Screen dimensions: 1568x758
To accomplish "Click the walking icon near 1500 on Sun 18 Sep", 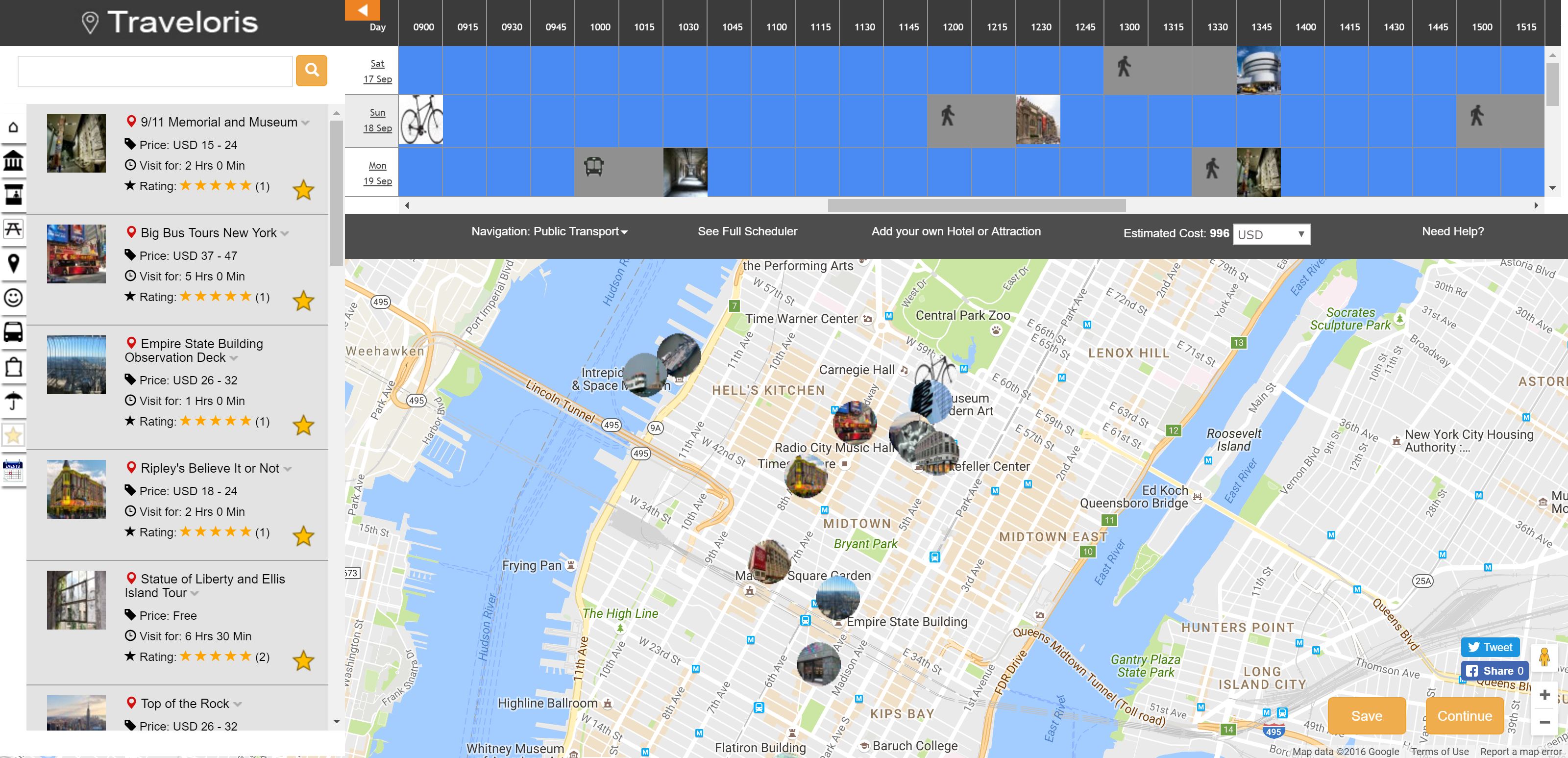I will tap(1477, 115).
